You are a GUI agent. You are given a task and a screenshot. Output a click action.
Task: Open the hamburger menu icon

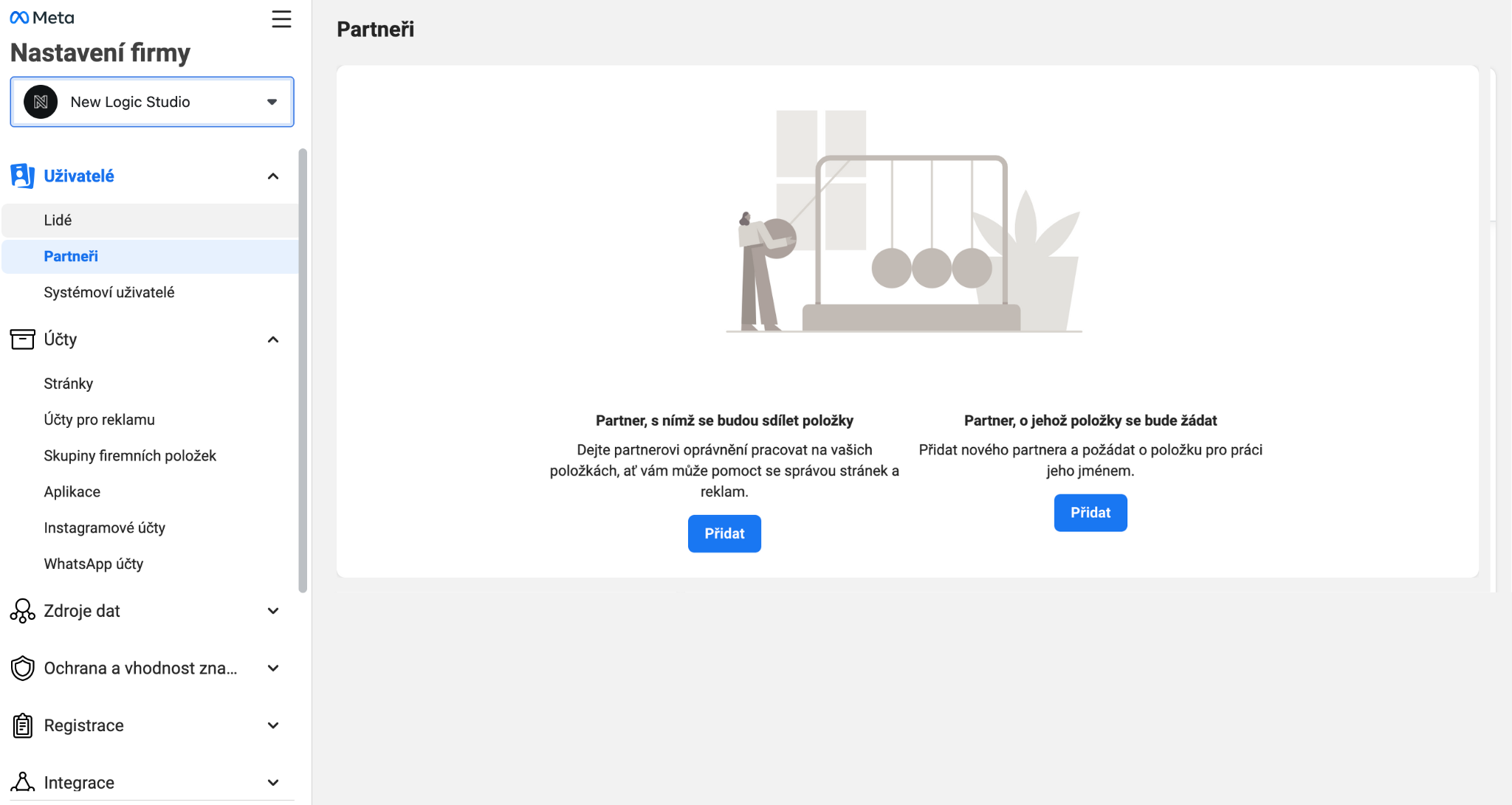(281, 19)
